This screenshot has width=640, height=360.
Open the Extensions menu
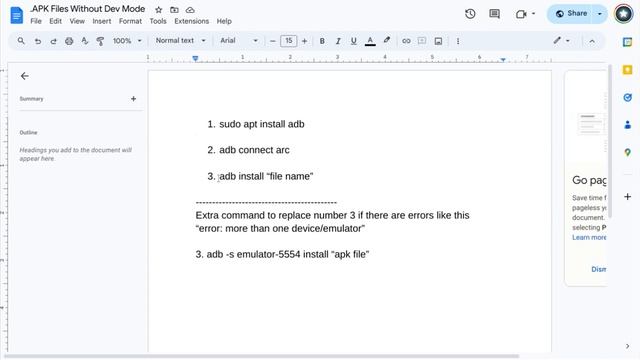[x=191, y=21]
